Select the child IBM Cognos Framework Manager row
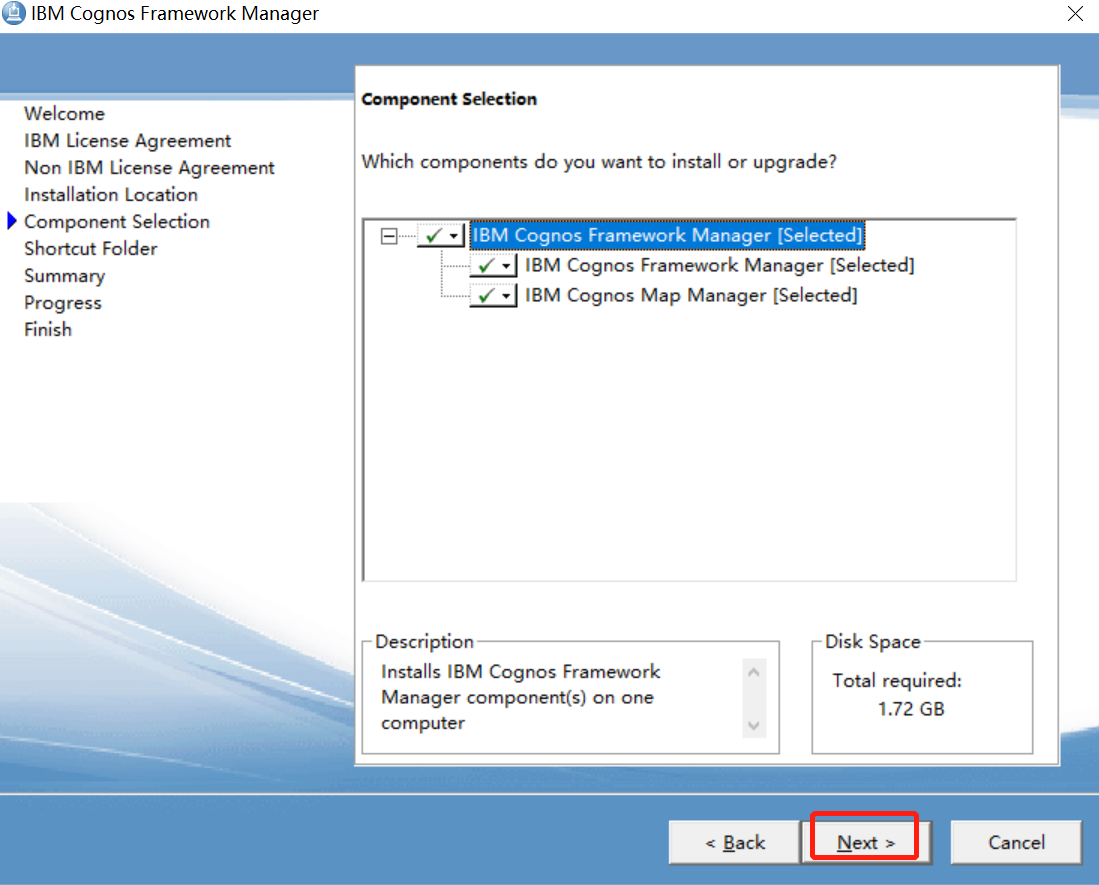This screenshot has width=1099, height=885. [719, 266]
